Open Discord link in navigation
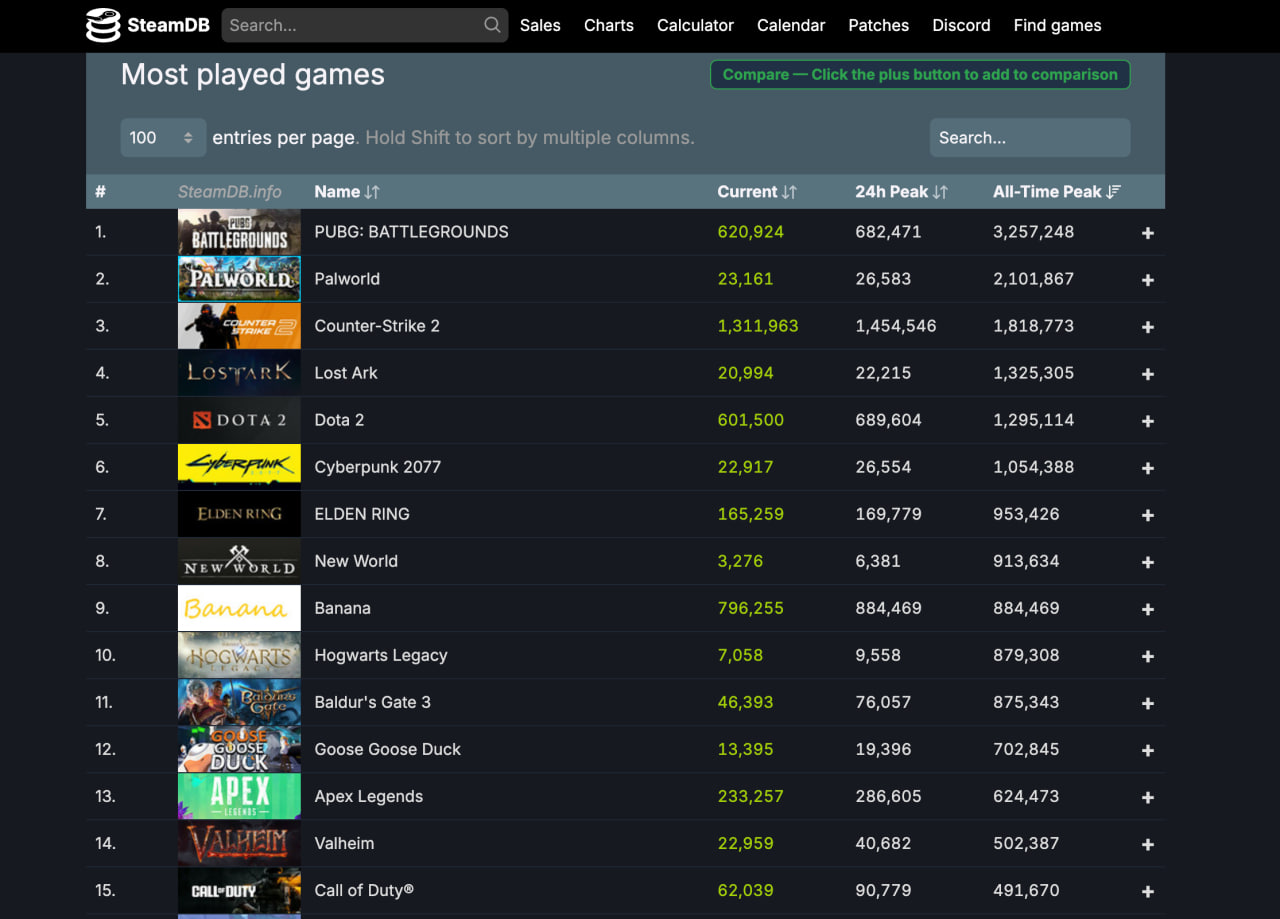The height and width of the screenshot is (919, 1280). tap(961, 25)
